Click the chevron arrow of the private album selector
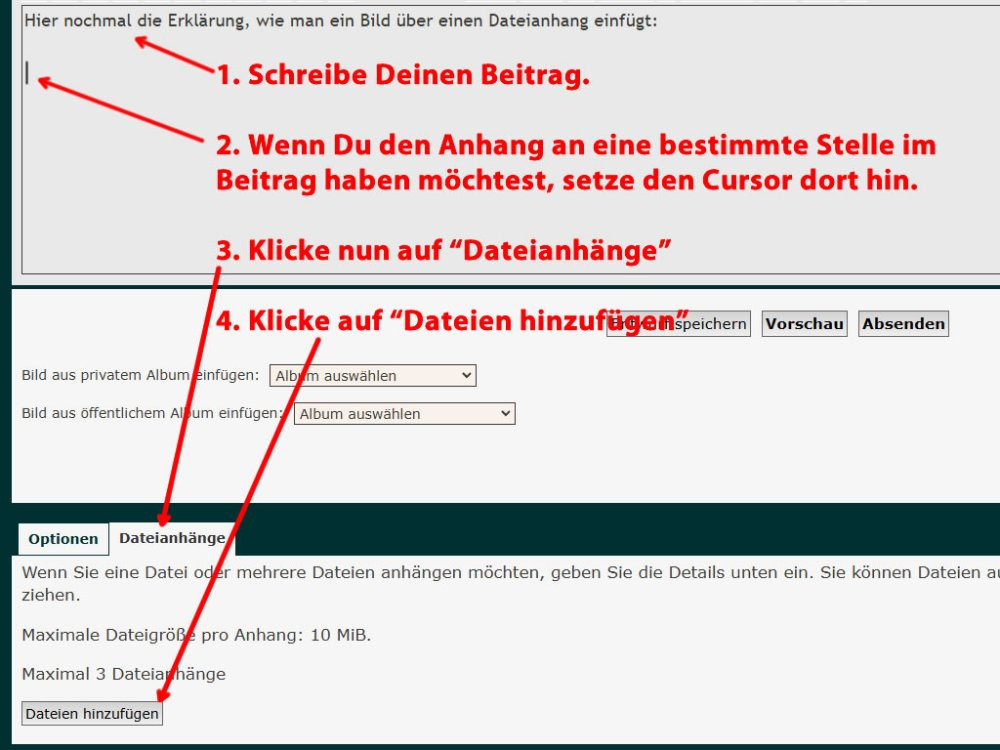Viewport: 1000px width, 750px height. [466, 376]
